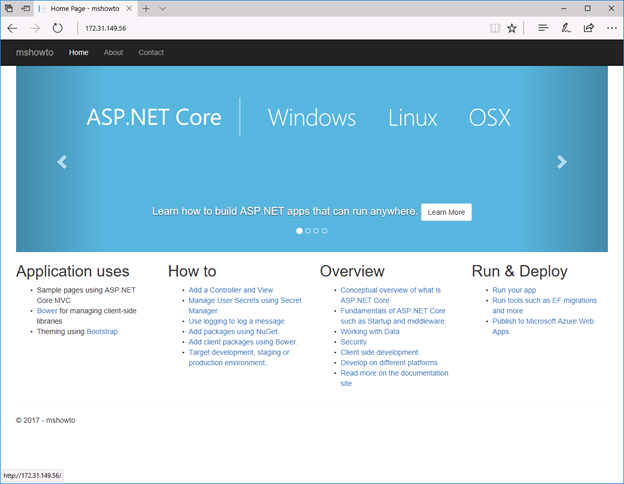This screenshot has width=624, height=484.
Task: Open Add client packages using Bower link
Action: [x=243, y=342]
